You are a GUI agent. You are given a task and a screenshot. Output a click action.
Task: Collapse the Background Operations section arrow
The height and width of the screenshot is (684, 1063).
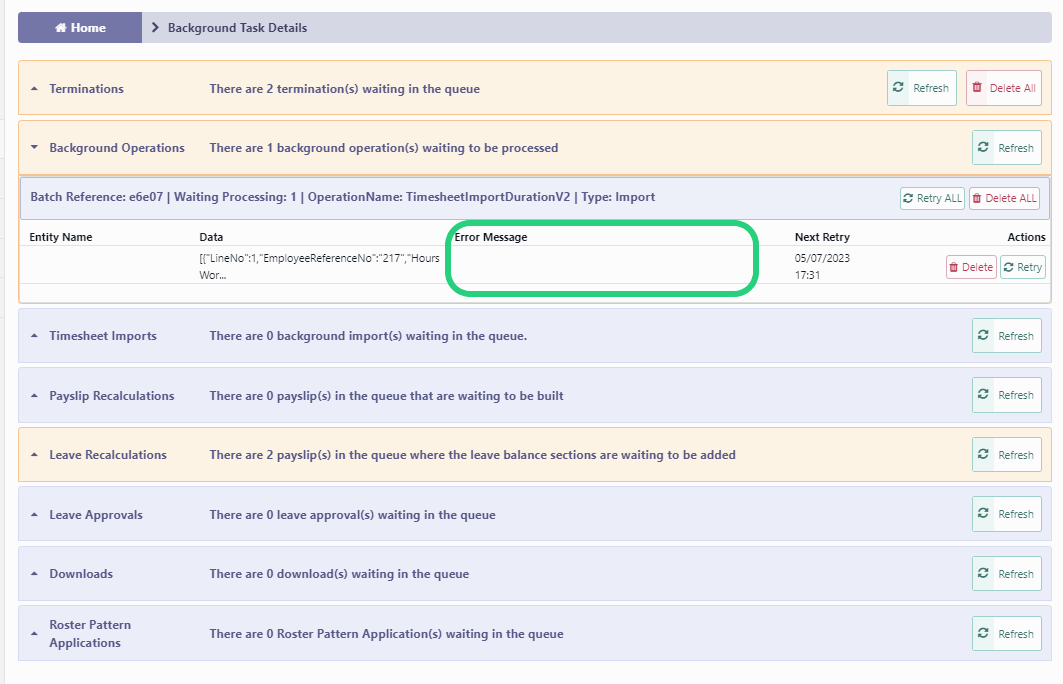(x=35, y=148)
